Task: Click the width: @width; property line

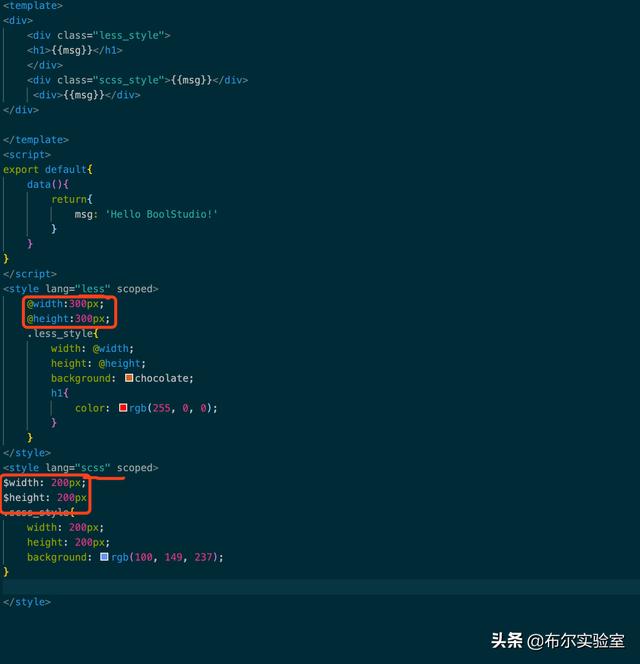Action: [x=92, y=349]
